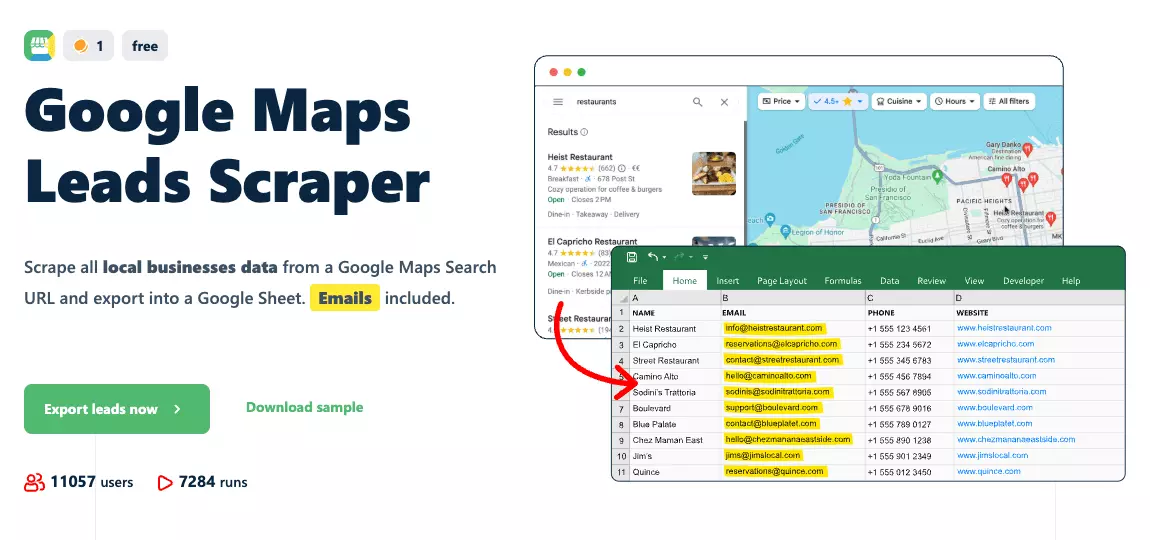The height and width of the screenshot is (540, 1150).
Task: Click the Heist Restaurant red map pin
Action: click(1050, 218)
